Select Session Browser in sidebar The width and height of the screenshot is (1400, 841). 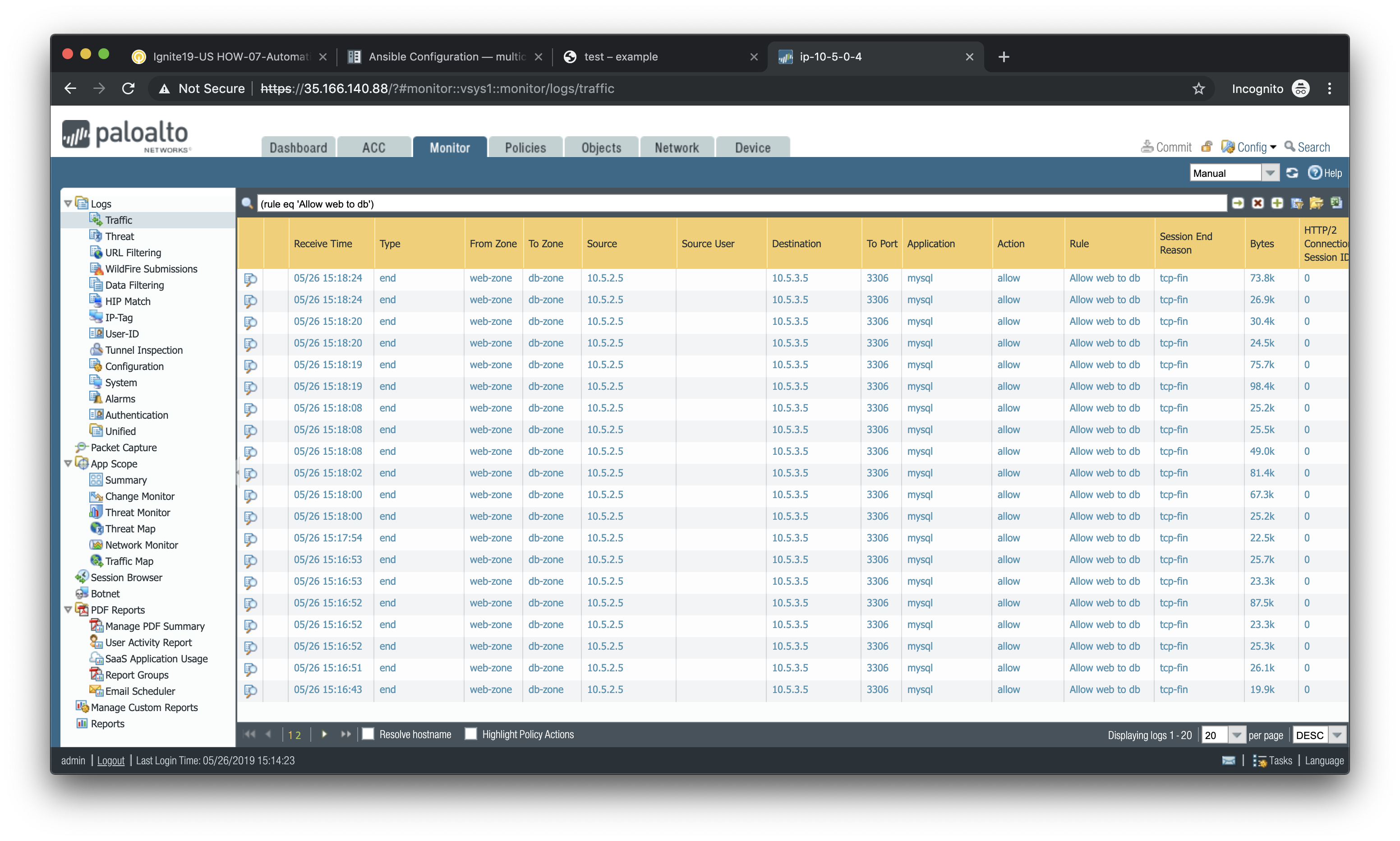coord(126,578)
